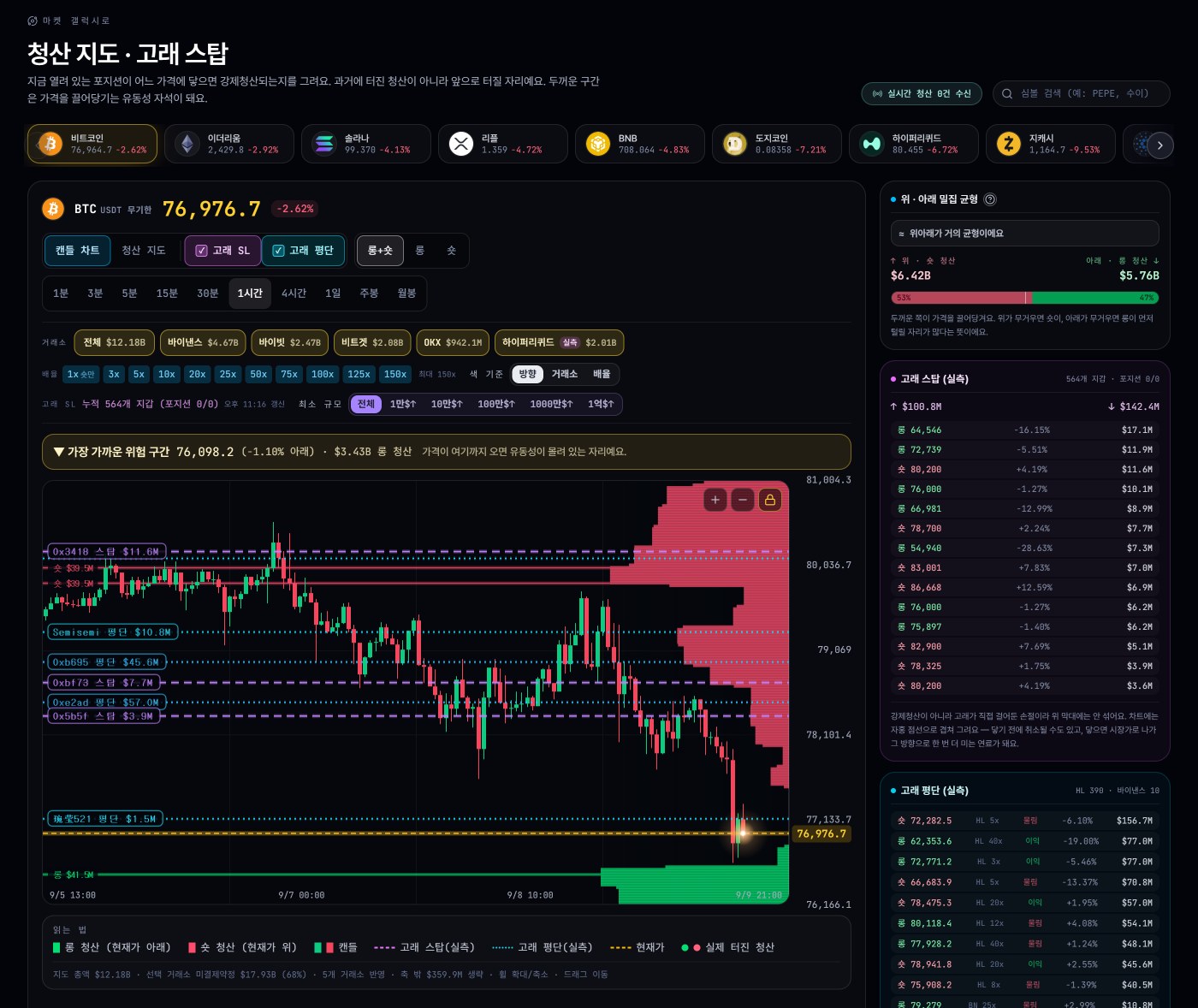Image resolution: width=1198 pixels, height=1008 pixels.
Task: Click the magnifier icon in search box
Action: (1007, 93)
